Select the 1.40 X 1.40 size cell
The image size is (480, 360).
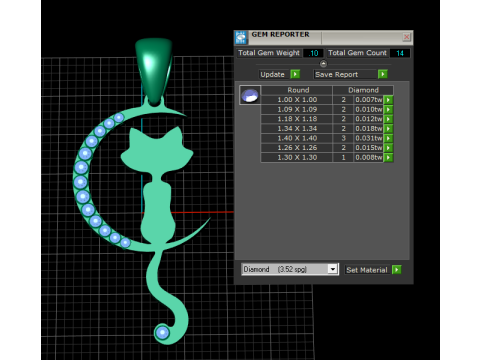point(297,138)
